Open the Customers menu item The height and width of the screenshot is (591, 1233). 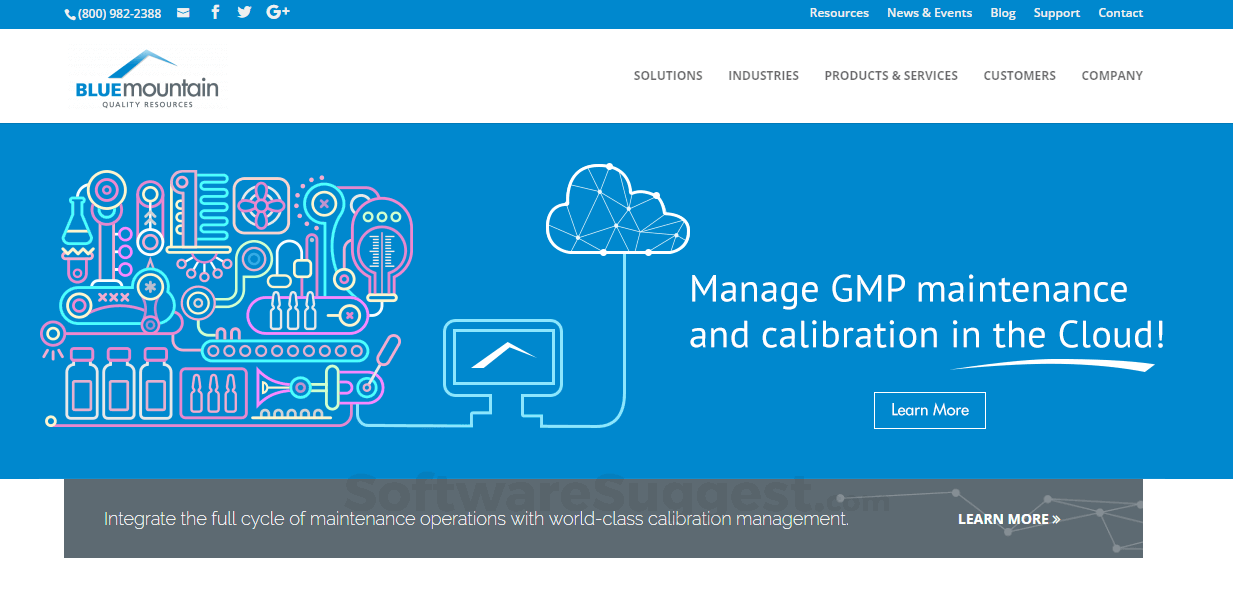point(1019,76)
